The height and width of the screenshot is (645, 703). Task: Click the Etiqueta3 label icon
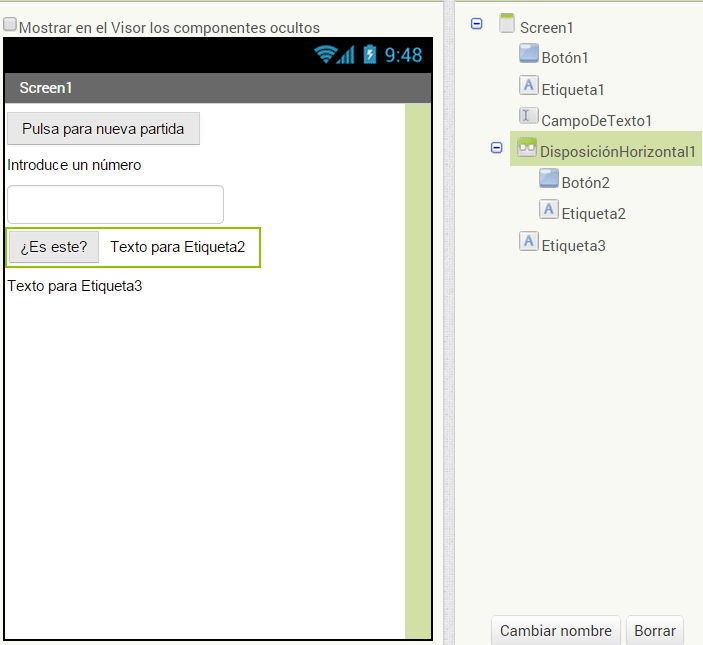point(529,242)
